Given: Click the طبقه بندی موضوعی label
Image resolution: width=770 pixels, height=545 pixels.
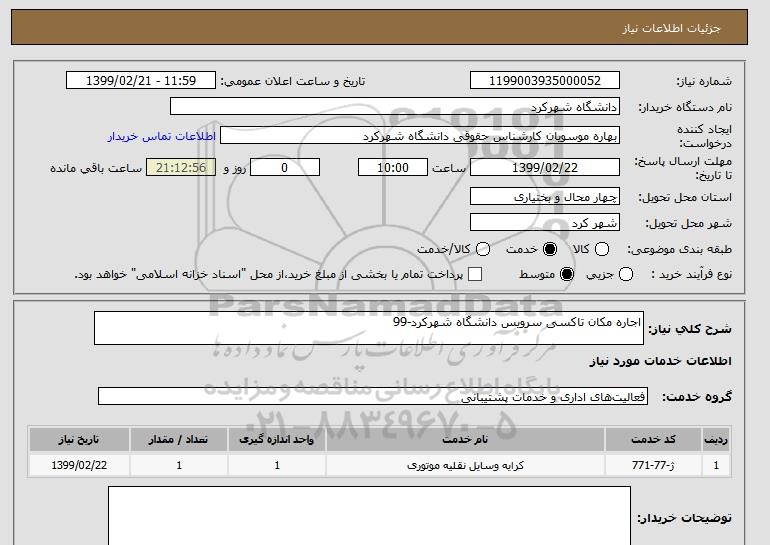Looking at the screenshot, I should [x=679, y=249].
